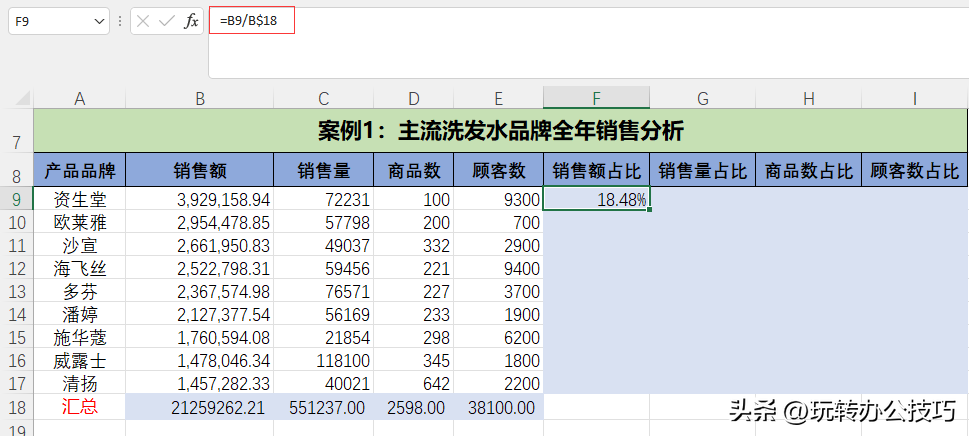Click the title cell 案例1：主流洗发水品牌全年销售分析
The width and height of the screenshot is (969, 436).
pos(500,131)
